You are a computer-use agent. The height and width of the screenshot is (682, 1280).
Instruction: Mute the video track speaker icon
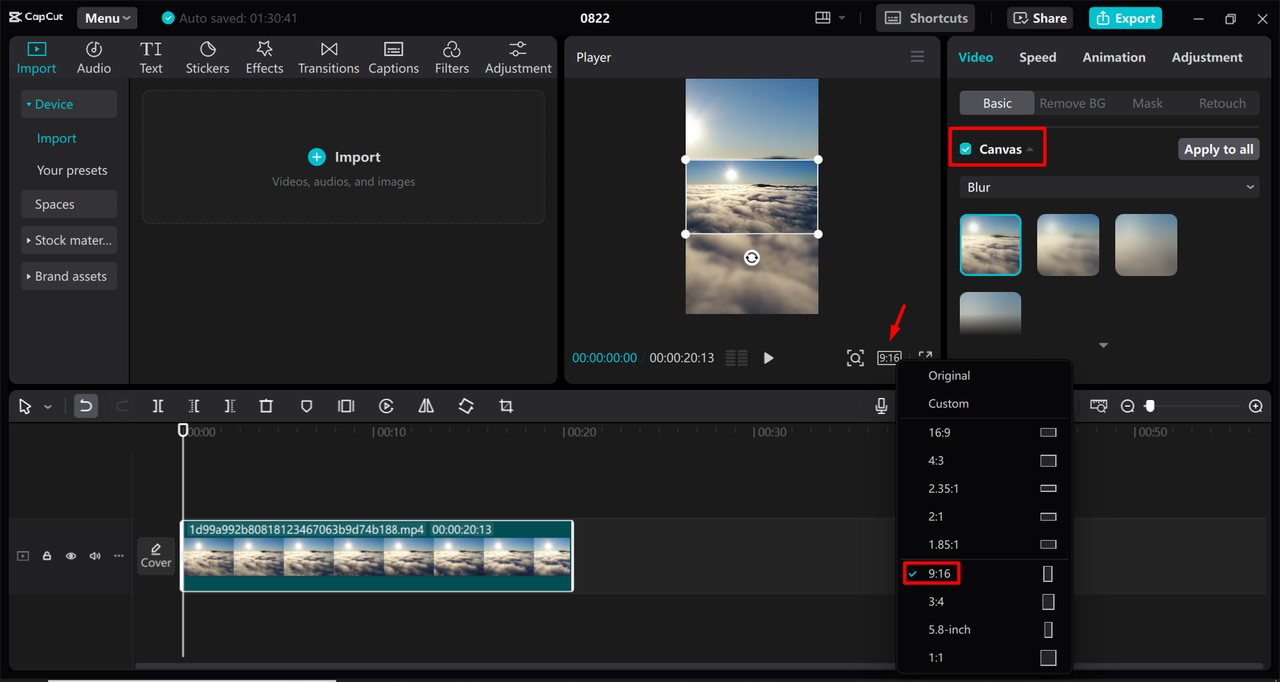[95, 556]
